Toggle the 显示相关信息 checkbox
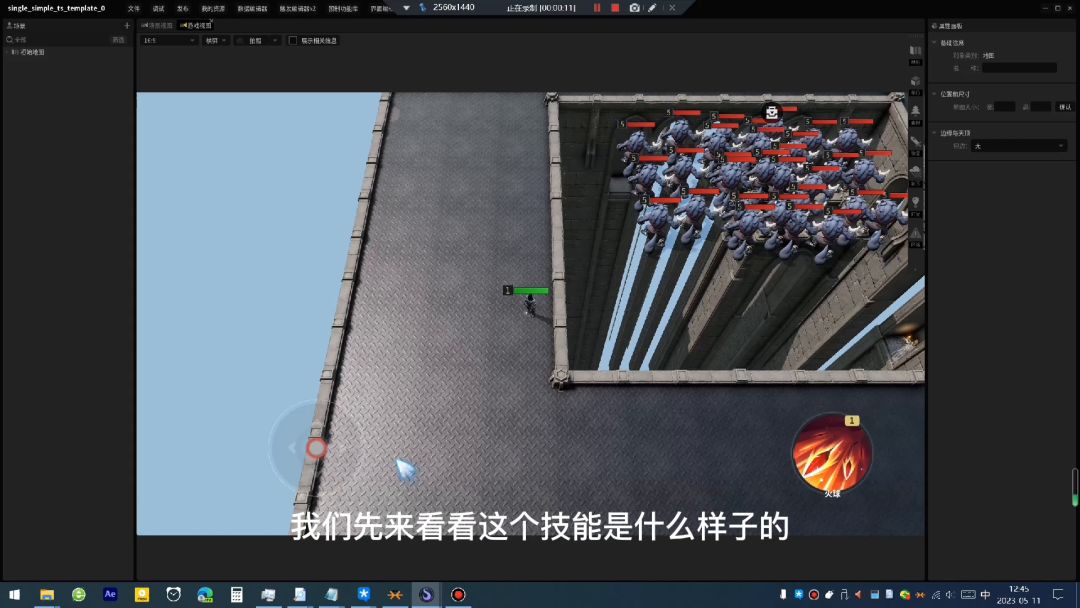Image resolution: width=1080 pixels, height=608 pixels. [293, 41]
